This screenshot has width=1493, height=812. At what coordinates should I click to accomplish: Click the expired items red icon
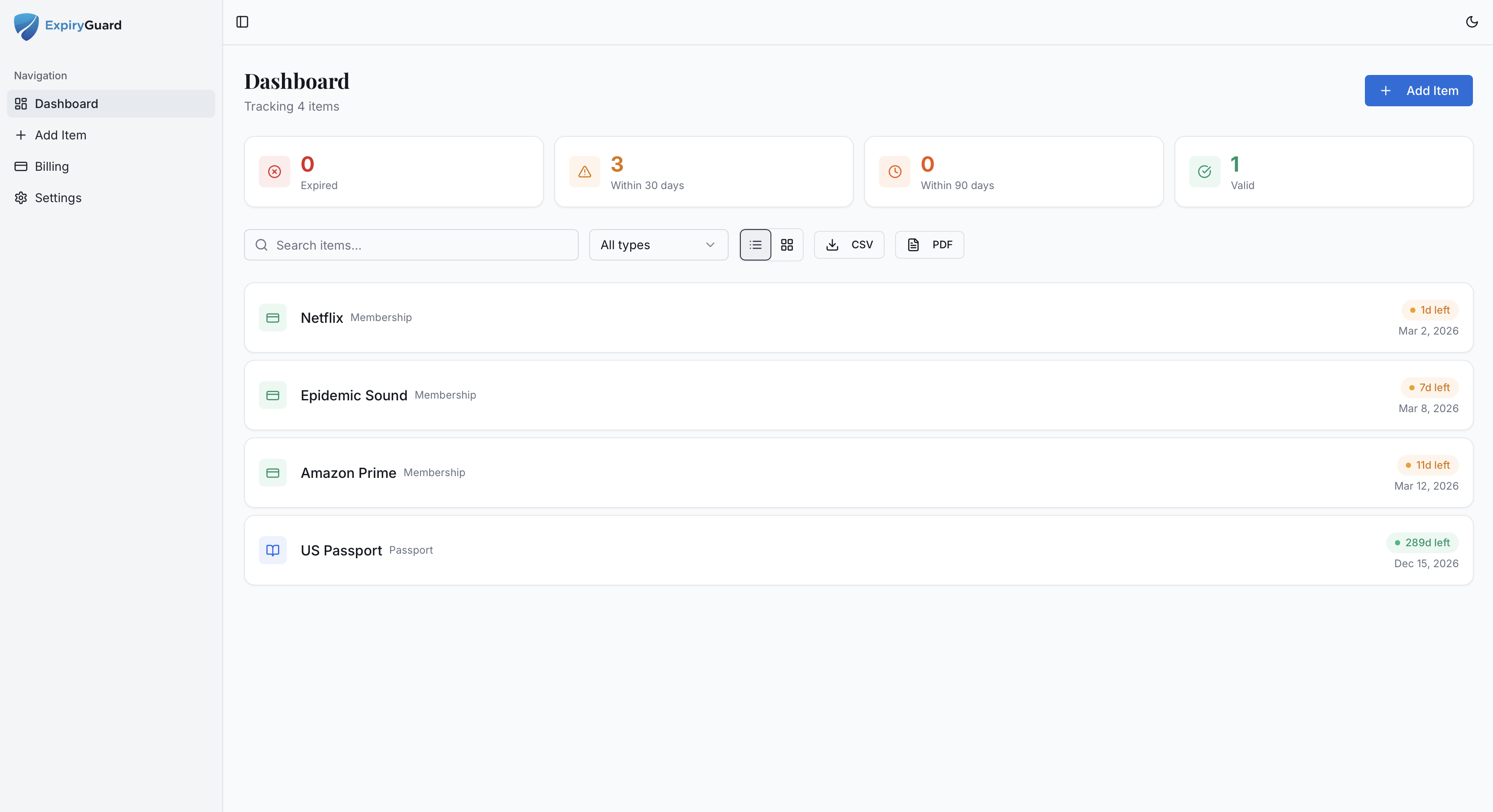point(274,172)
